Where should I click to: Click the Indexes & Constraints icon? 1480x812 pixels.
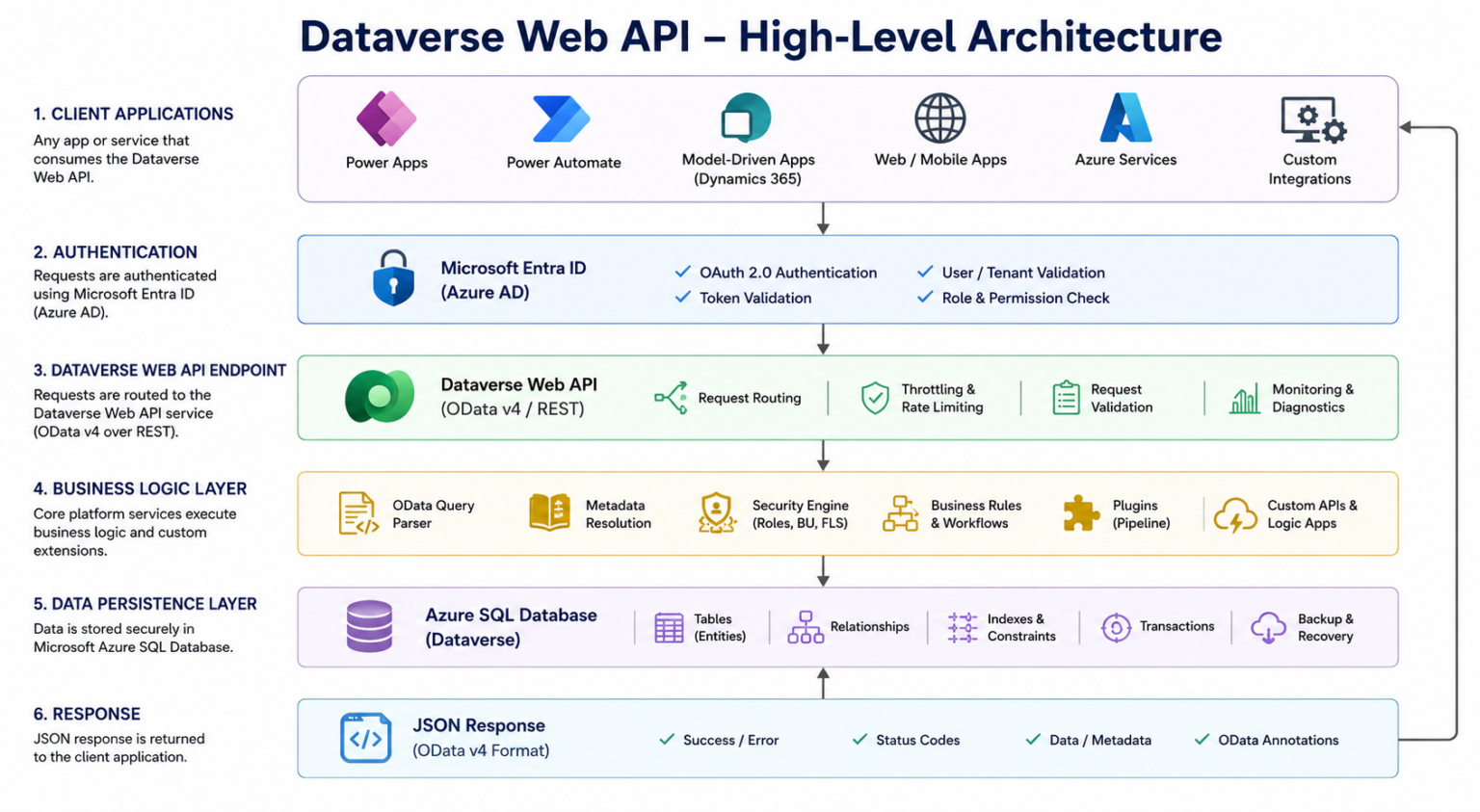(962, 627)
